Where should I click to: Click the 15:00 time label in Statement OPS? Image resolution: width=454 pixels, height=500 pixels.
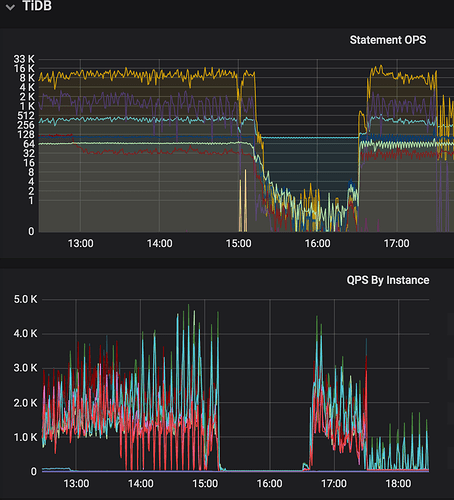[x=238, y=243]
